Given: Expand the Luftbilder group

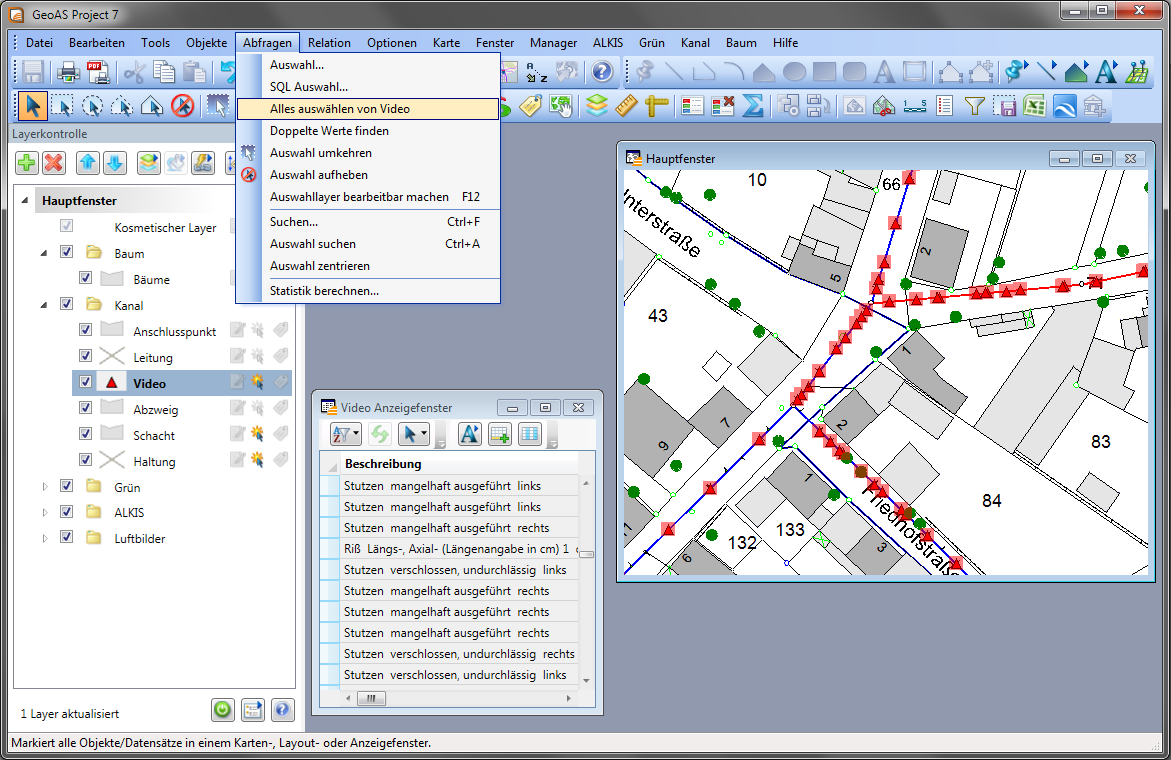Looking at the screenshot, I should [x=44, y=538].
